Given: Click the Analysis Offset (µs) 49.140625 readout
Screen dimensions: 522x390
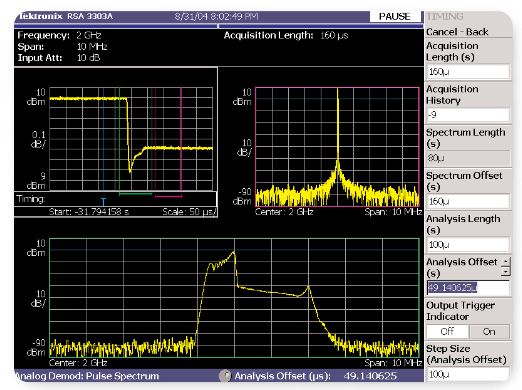Looking at the screenshot, I should (315, 376).
